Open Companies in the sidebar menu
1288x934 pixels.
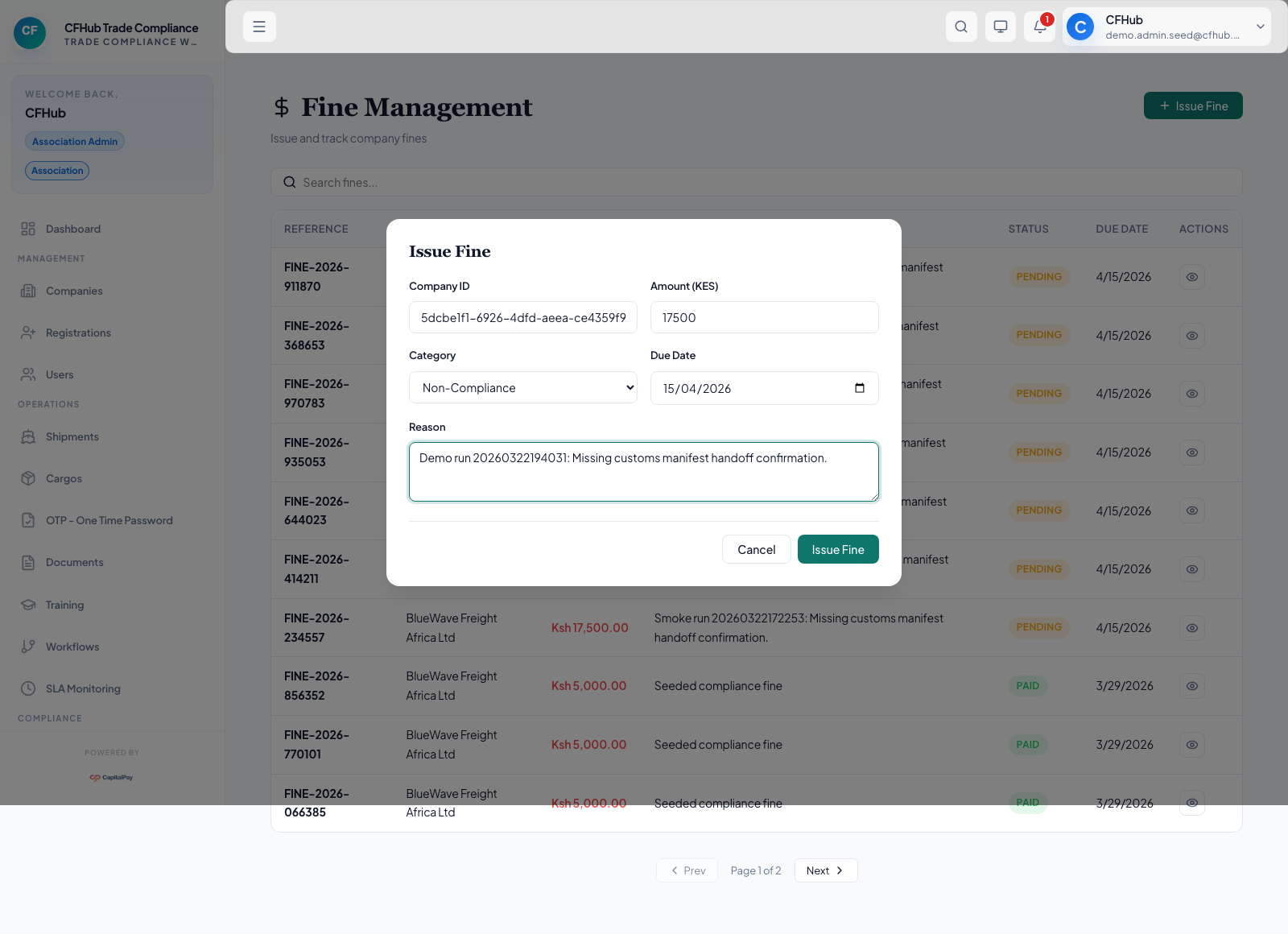(x=74, y=291)
